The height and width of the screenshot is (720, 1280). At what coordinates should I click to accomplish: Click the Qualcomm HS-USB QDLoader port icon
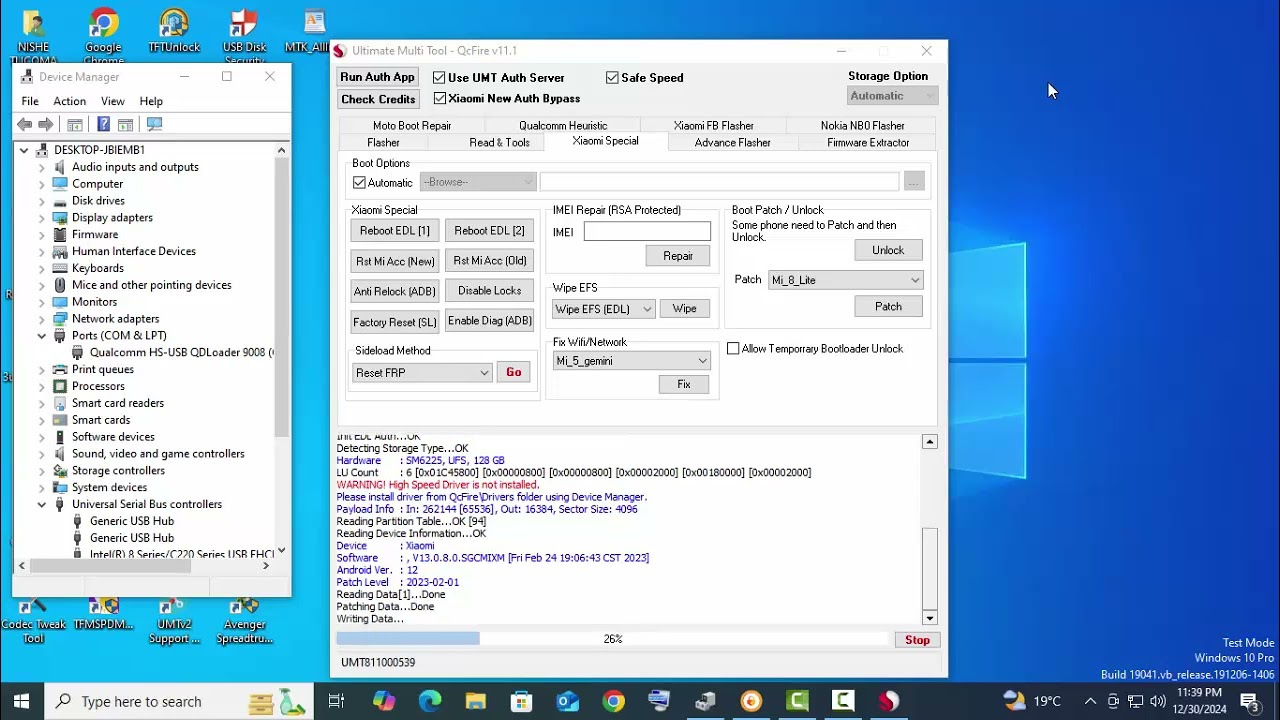[x=78, y=352]
